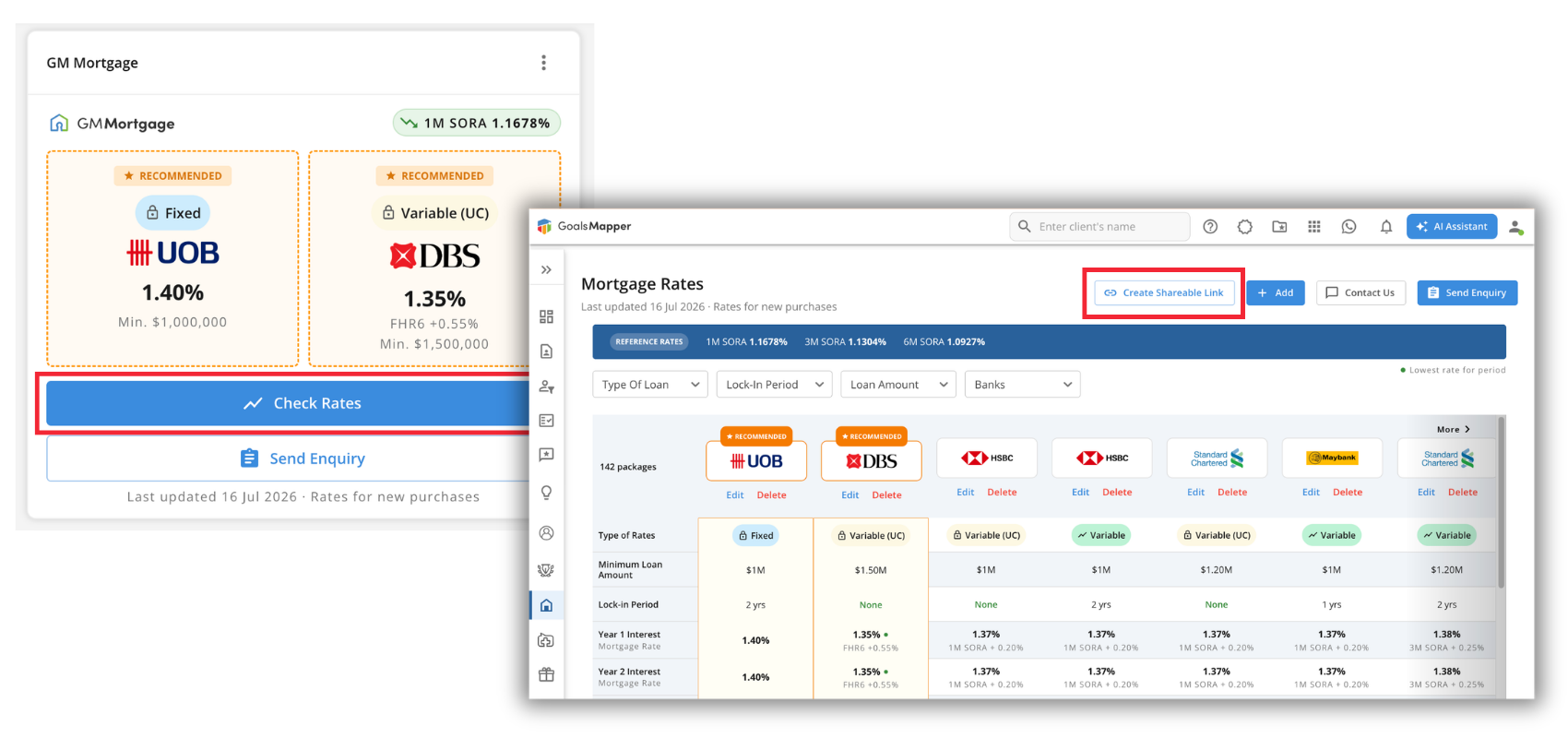Open the WhatsApp icon in header
Image resolution: width=1568 pixels, height=738 pixels.
click(x=1348, y=227)
